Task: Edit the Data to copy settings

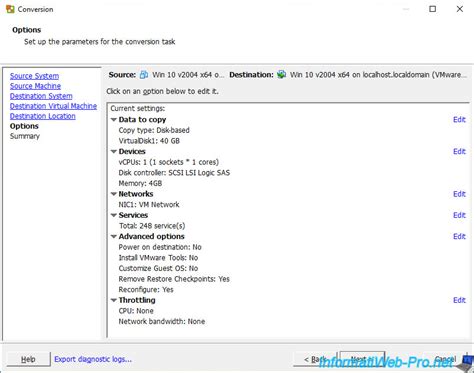Action: [x=459, y=120]
